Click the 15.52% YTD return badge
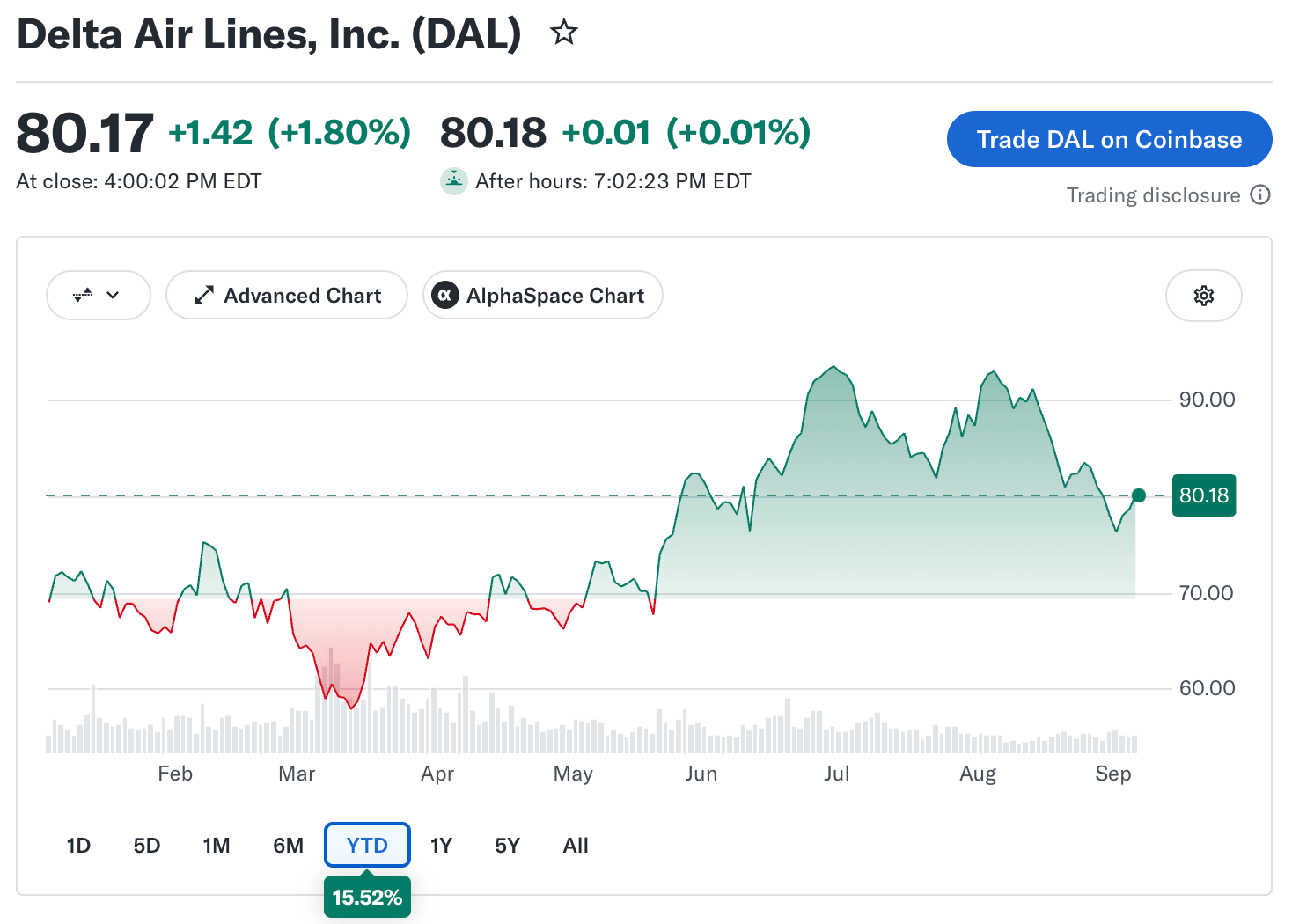Viewport: 1292px width, 924px height. pyautogui.click(x=367, y=897)
